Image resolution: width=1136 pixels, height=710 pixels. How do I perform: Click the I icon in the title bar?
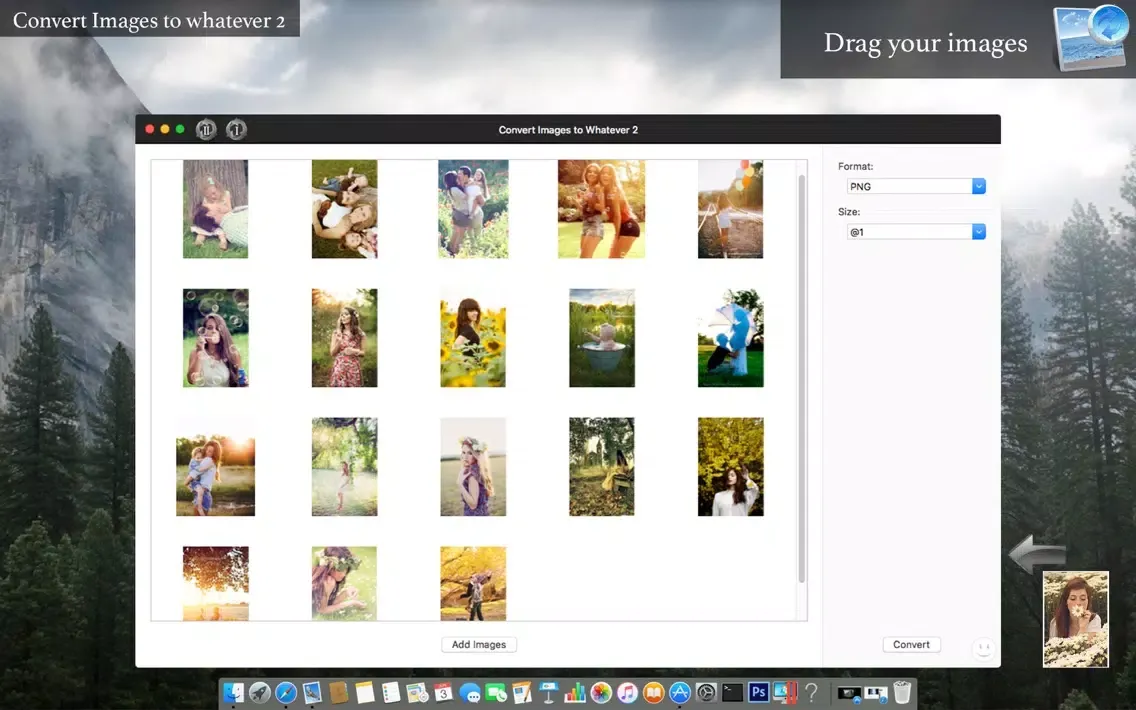coord(236,129)
